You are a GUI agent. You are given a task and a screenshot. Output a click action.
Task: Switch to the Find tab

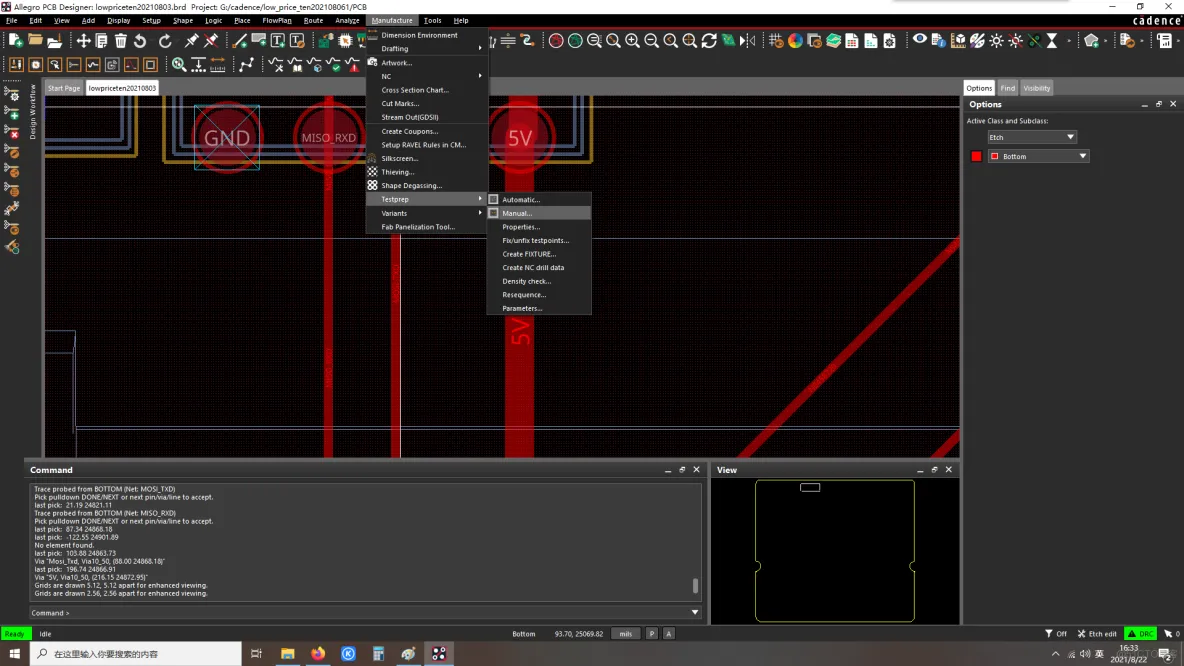1007,88
